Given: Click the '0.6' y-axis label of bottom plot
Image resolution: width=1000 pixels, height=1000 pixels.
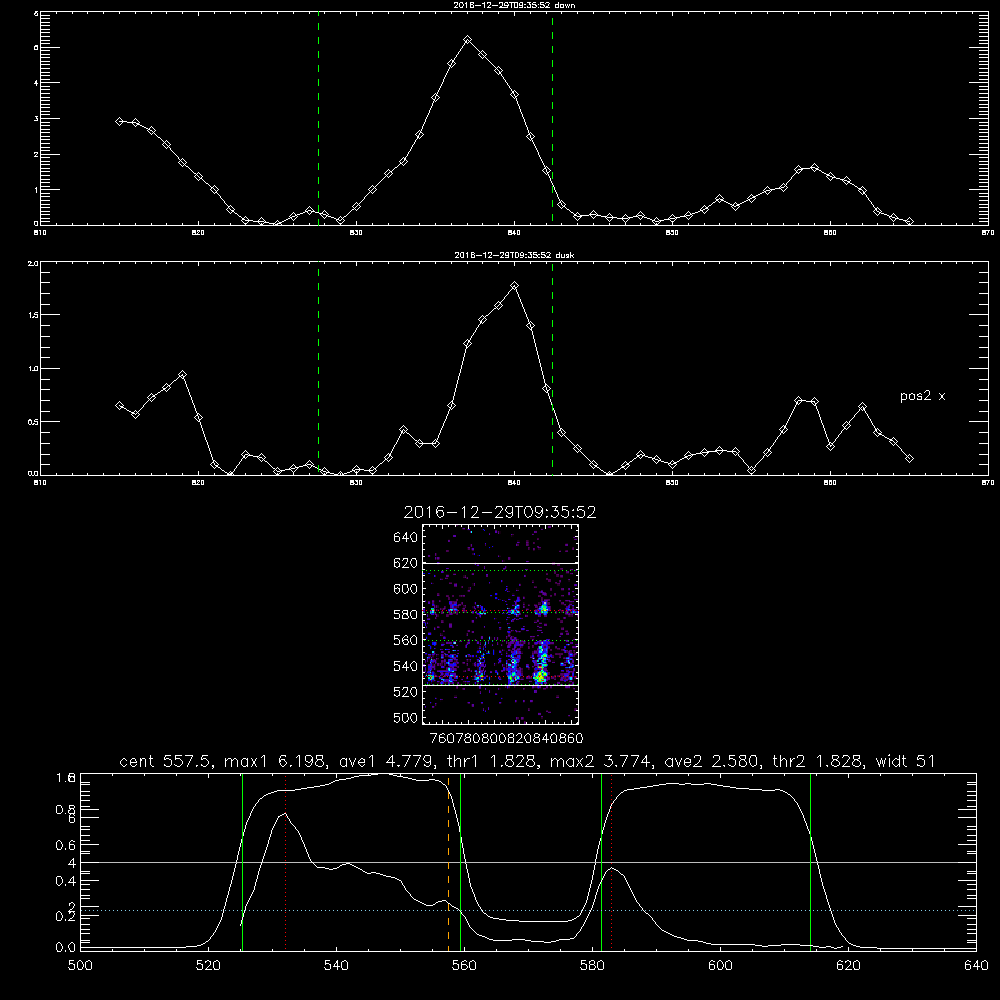Looking at the screenshot, I should point(66,845).
